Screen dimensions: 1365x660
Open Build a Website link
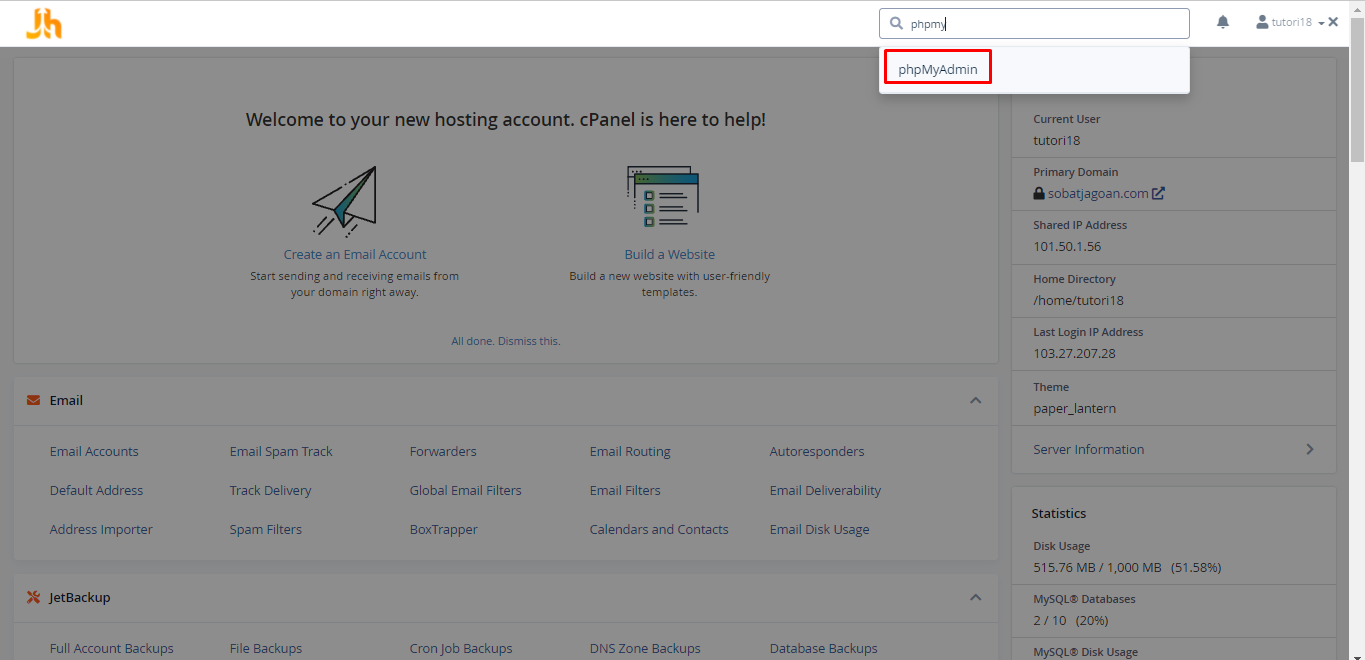(x=670, y=254)
